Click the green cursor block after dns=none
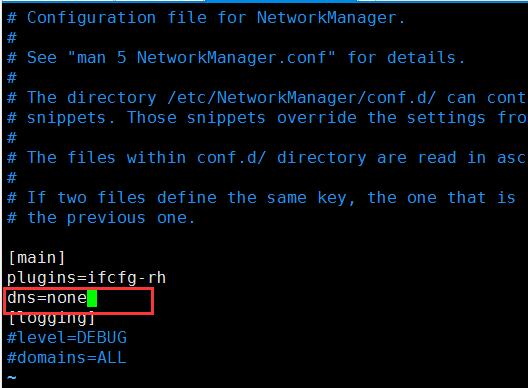Viewport: 528px width, 388px height. pyautogui.click(x=92, y=298)
